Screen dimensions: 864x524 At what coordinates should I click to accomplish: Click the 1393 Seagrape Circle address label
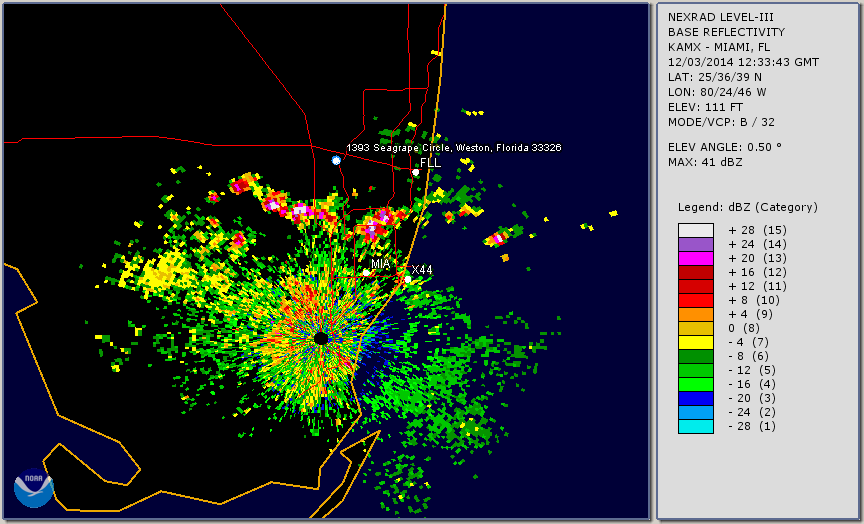click(x=453, y=148)
